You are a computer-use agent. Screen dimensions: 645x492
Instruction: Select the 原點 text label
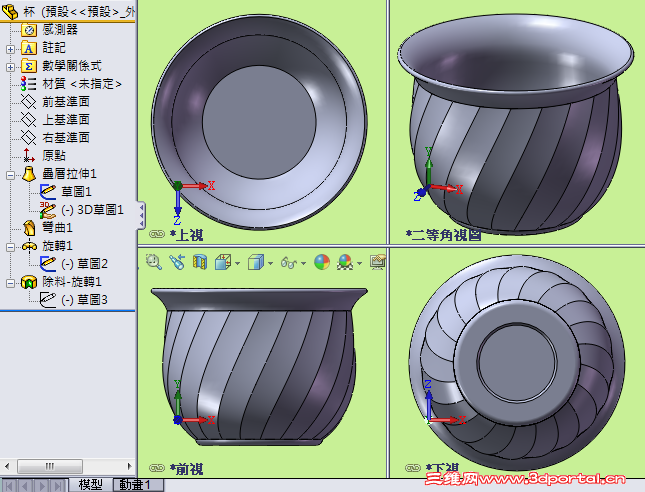tap(54, 155)
